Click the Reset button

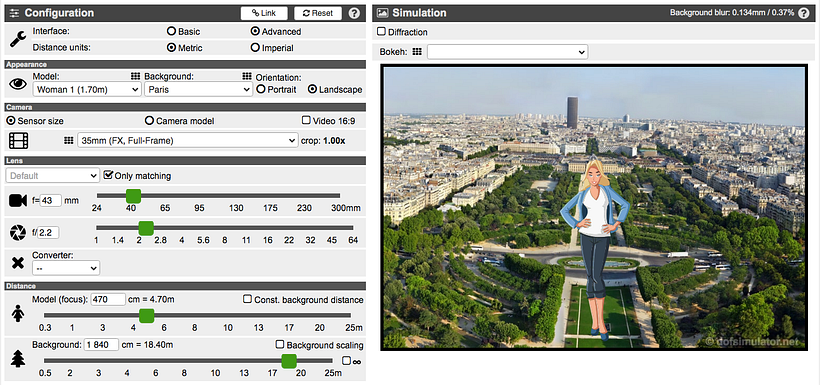tap(318, 13)
